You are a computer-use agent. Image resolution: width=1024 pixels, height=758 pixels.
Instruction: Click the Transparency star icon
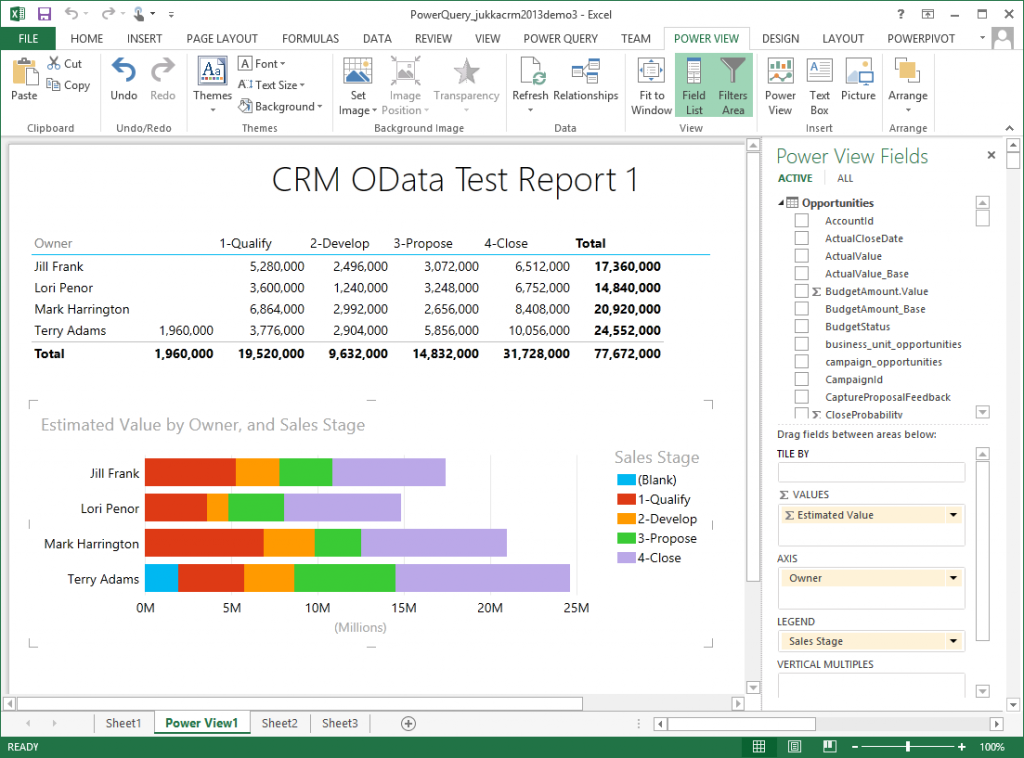point(466,71)
